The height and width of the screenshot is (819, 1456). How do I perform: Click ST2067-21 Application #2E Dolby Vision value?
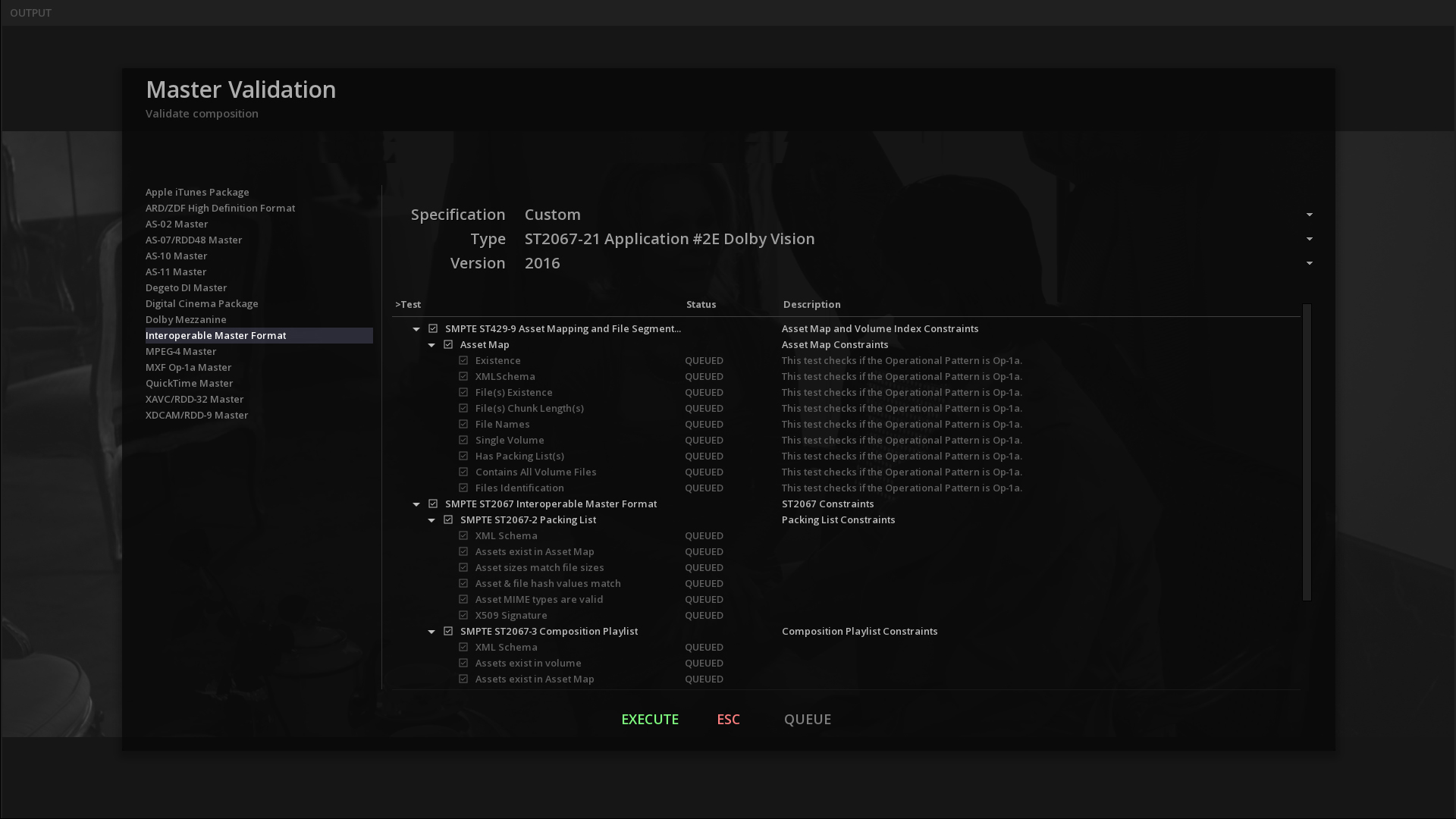[x=670, y=239]
